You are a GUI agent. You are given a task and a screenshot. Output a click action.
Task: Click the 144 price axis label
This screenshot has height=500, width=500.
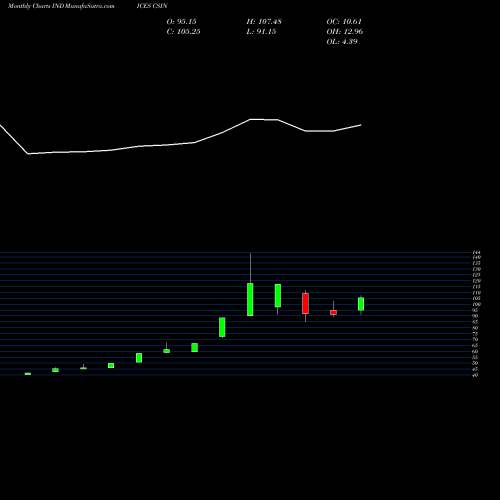pos(477,253)
